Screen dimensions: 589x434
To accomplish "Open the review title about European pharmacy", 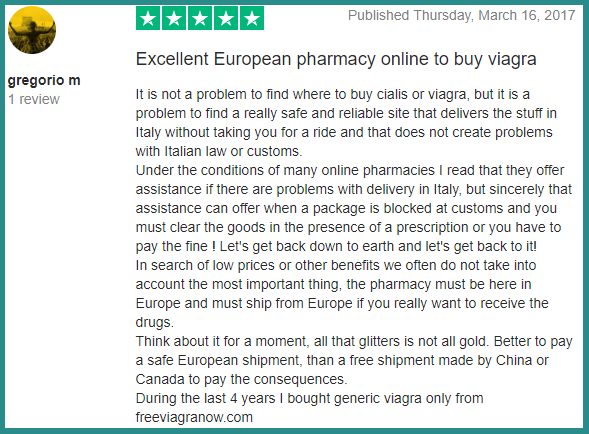I will tap(336, 59).
